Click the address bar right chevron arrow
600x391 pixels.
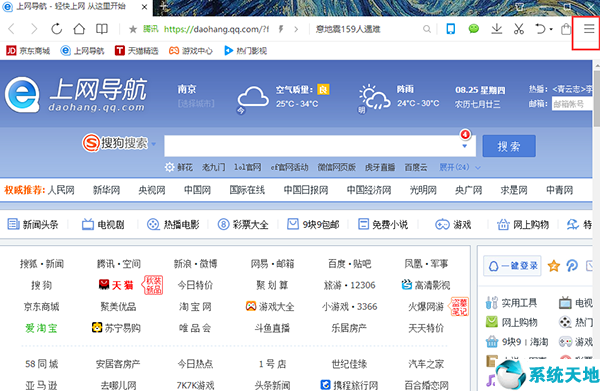pos(296,29)
